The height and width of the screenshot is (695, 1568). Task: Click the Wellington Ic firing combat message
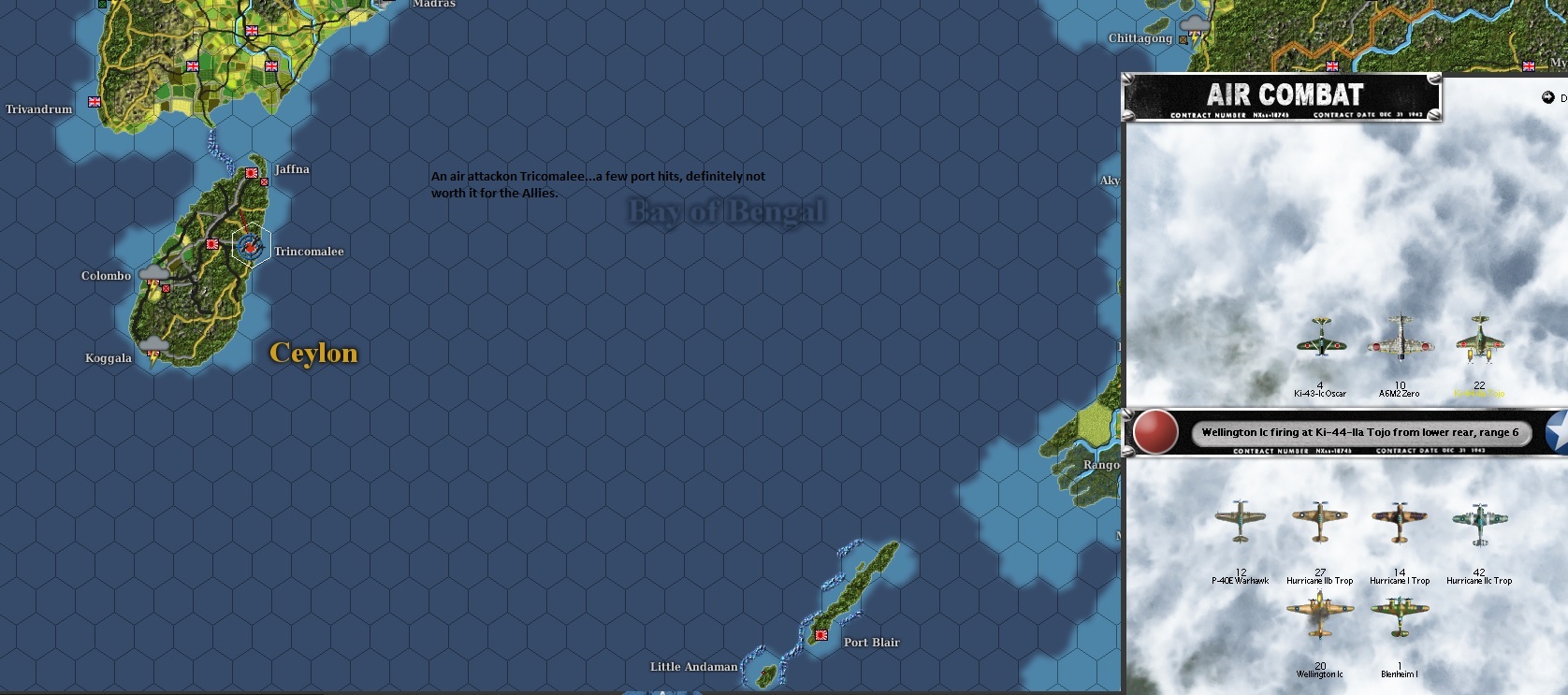(x=1360, y=432)
